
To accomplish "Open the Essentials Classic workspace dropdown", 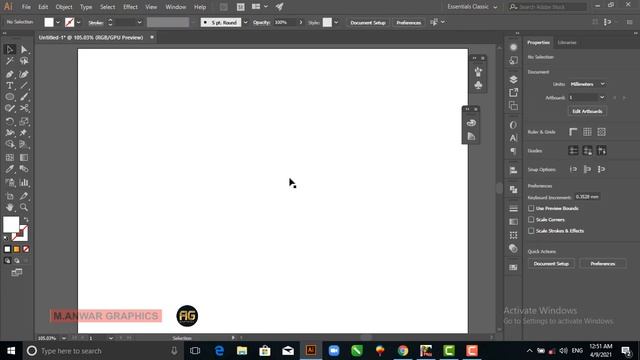I will pos(472,7).
